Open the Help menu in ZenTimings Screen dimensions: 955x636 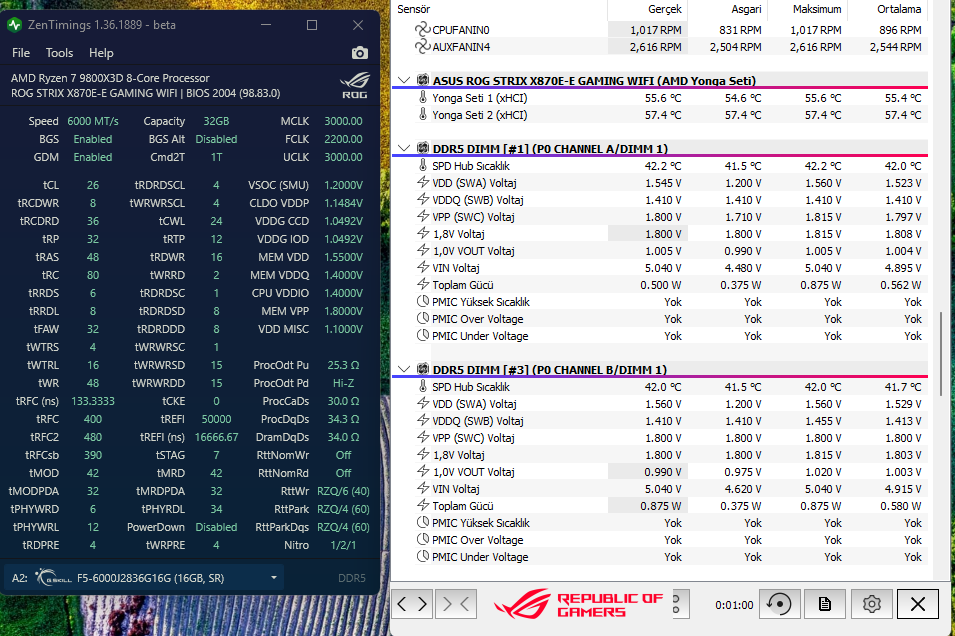point(101,53)
